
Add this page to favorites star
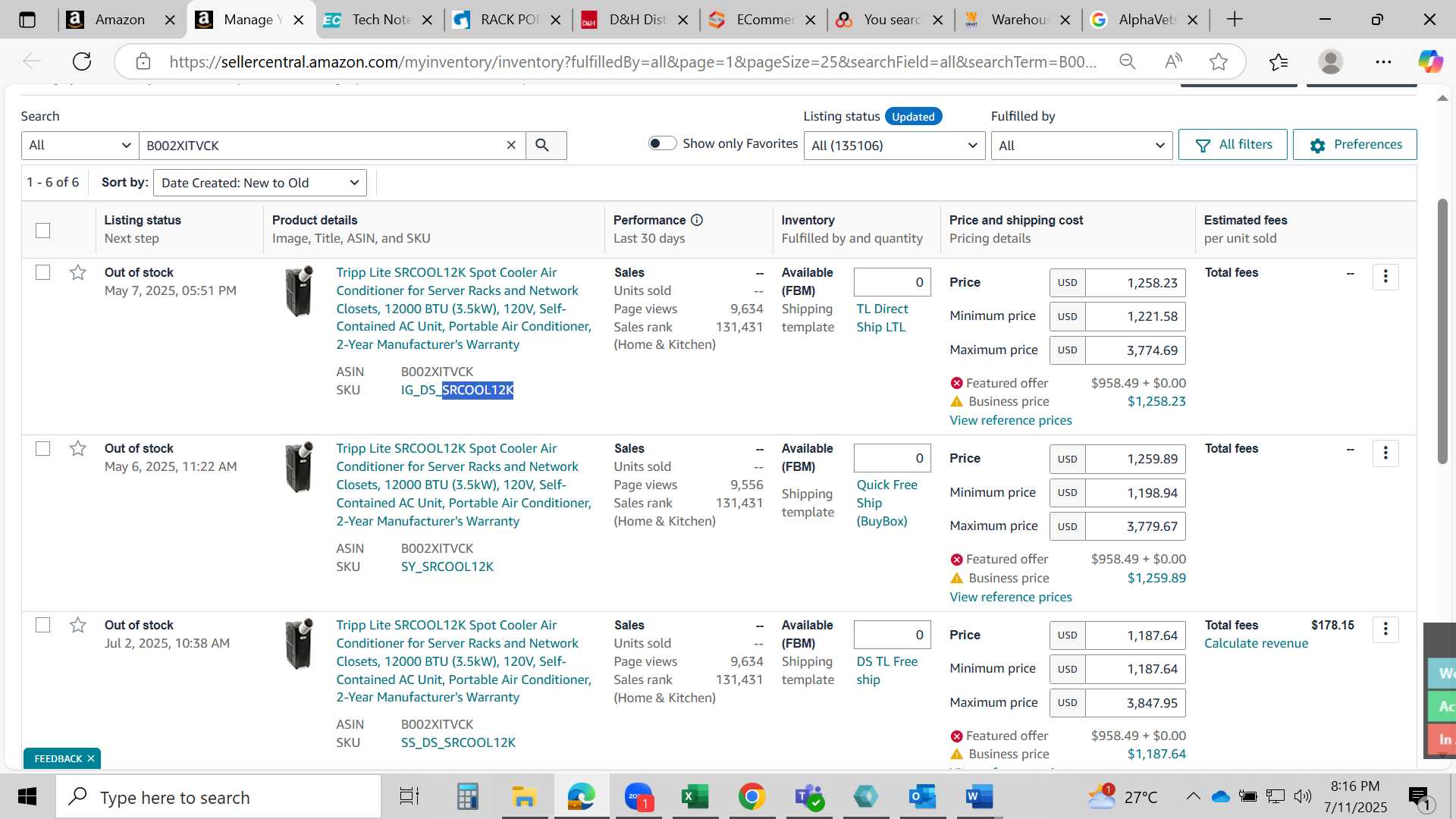click(1219, 61)
